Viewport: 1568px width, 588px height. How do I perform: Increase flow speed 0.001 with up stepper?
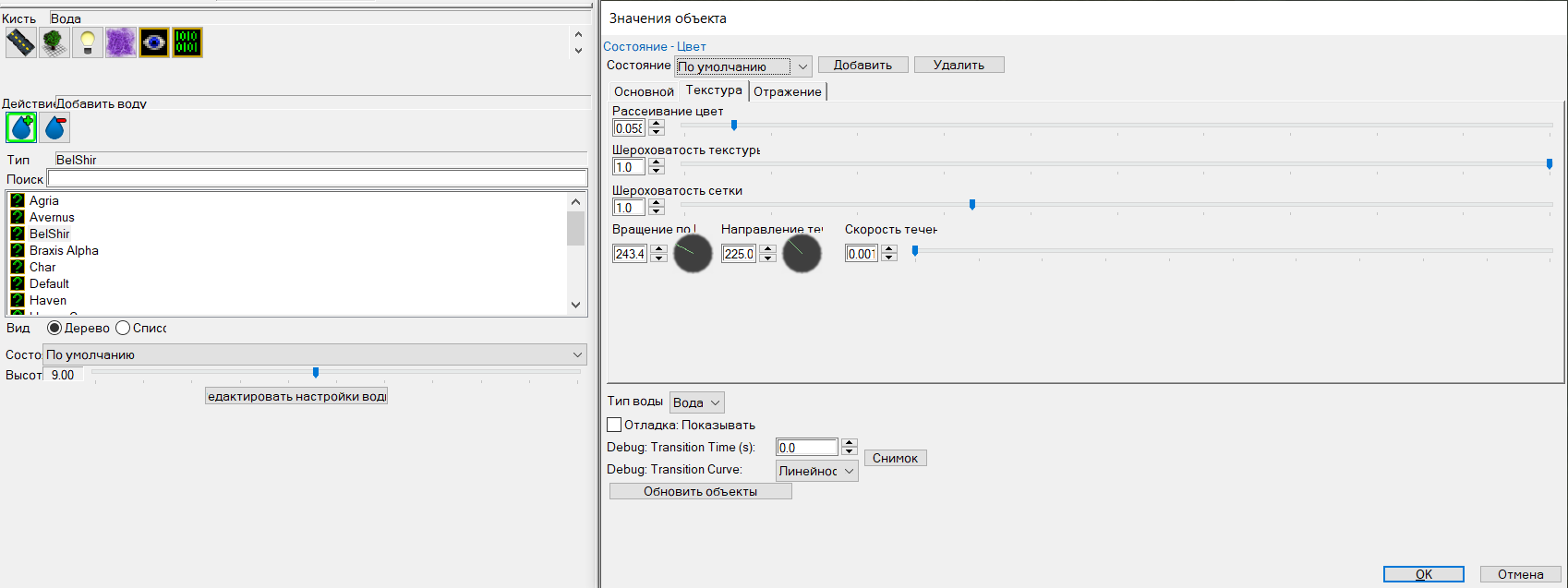(888, 249)
